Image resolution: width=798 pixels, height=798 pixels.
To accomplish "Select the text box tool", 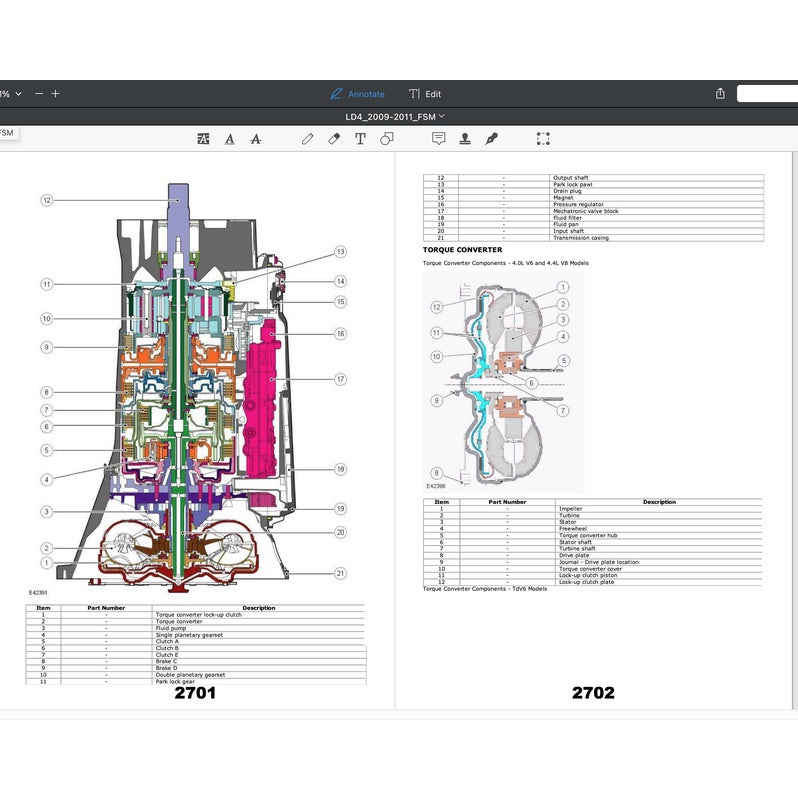I will click(x=360, y=139).
